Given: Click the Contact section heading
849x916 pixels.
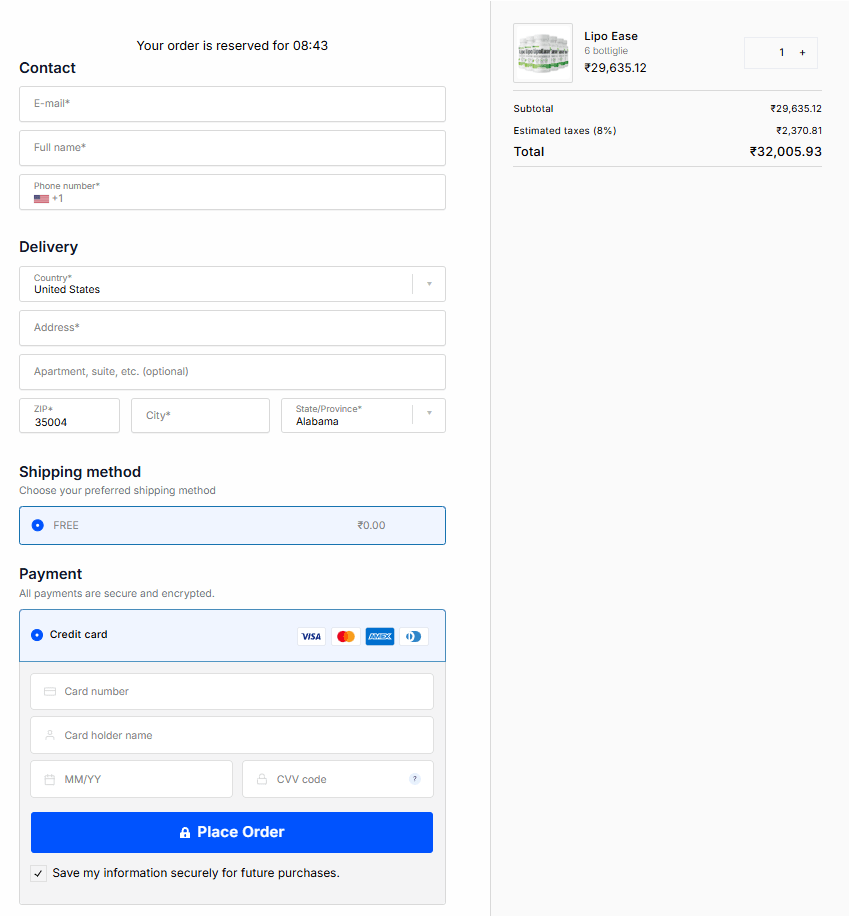Looking at the screenshot, I should pos(46,68).
